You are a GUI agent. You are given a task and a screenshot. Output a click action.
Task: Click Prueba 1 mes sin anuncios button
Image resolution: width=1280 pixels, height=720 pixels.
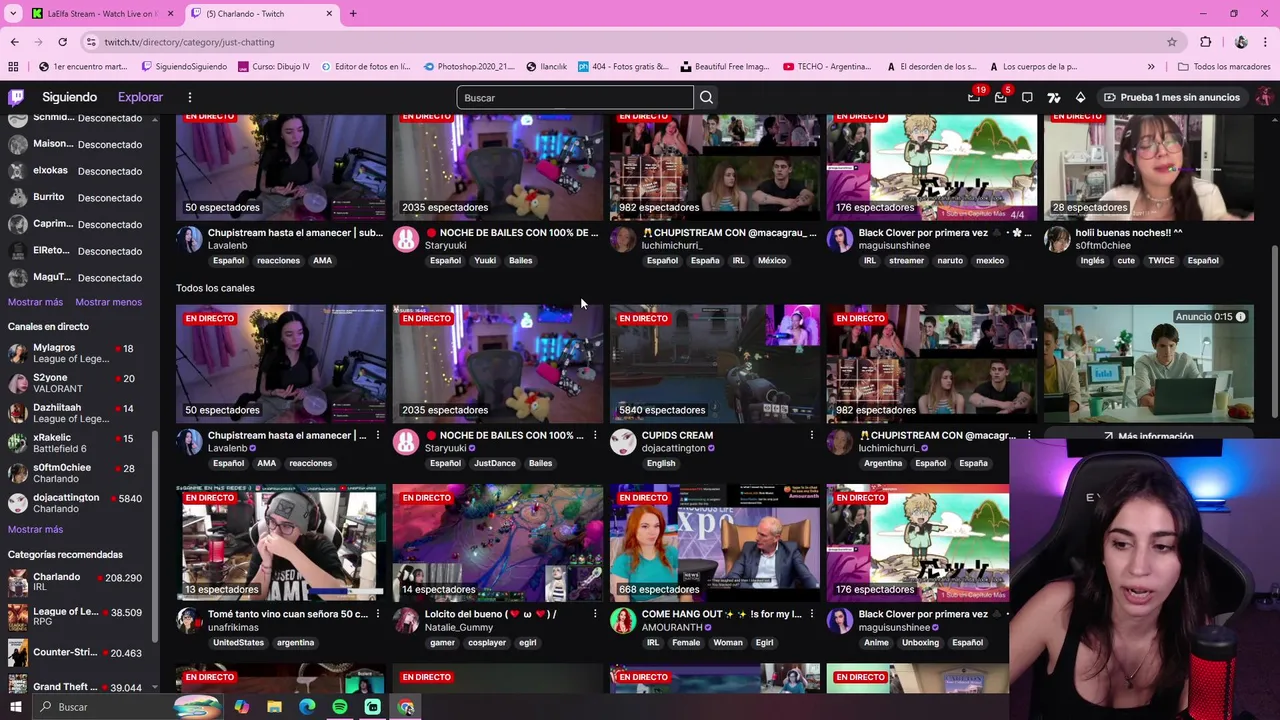pyautogui.click(x=1171, y=97)
